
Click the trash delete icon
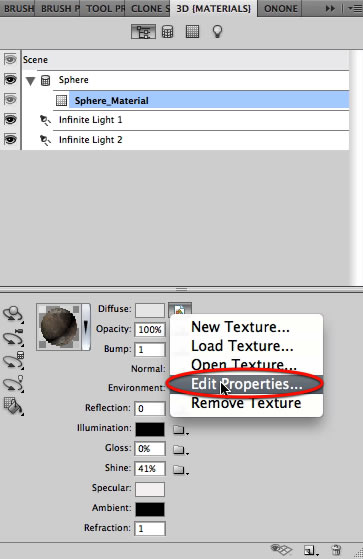coord(336,550)
